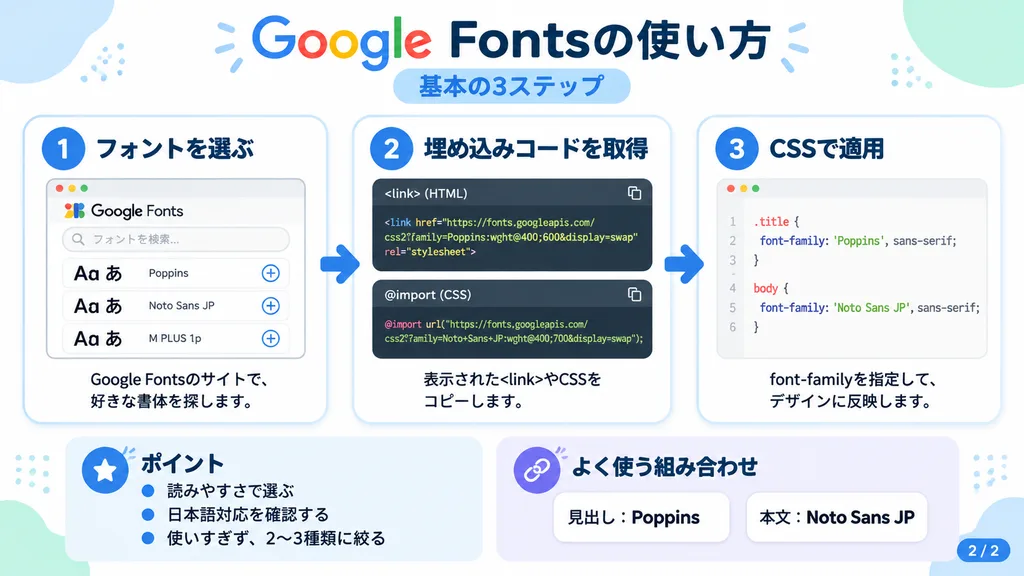Open the M PLUS 1p font row
This screenshot has height=576, width=1024.
point(176,338)
